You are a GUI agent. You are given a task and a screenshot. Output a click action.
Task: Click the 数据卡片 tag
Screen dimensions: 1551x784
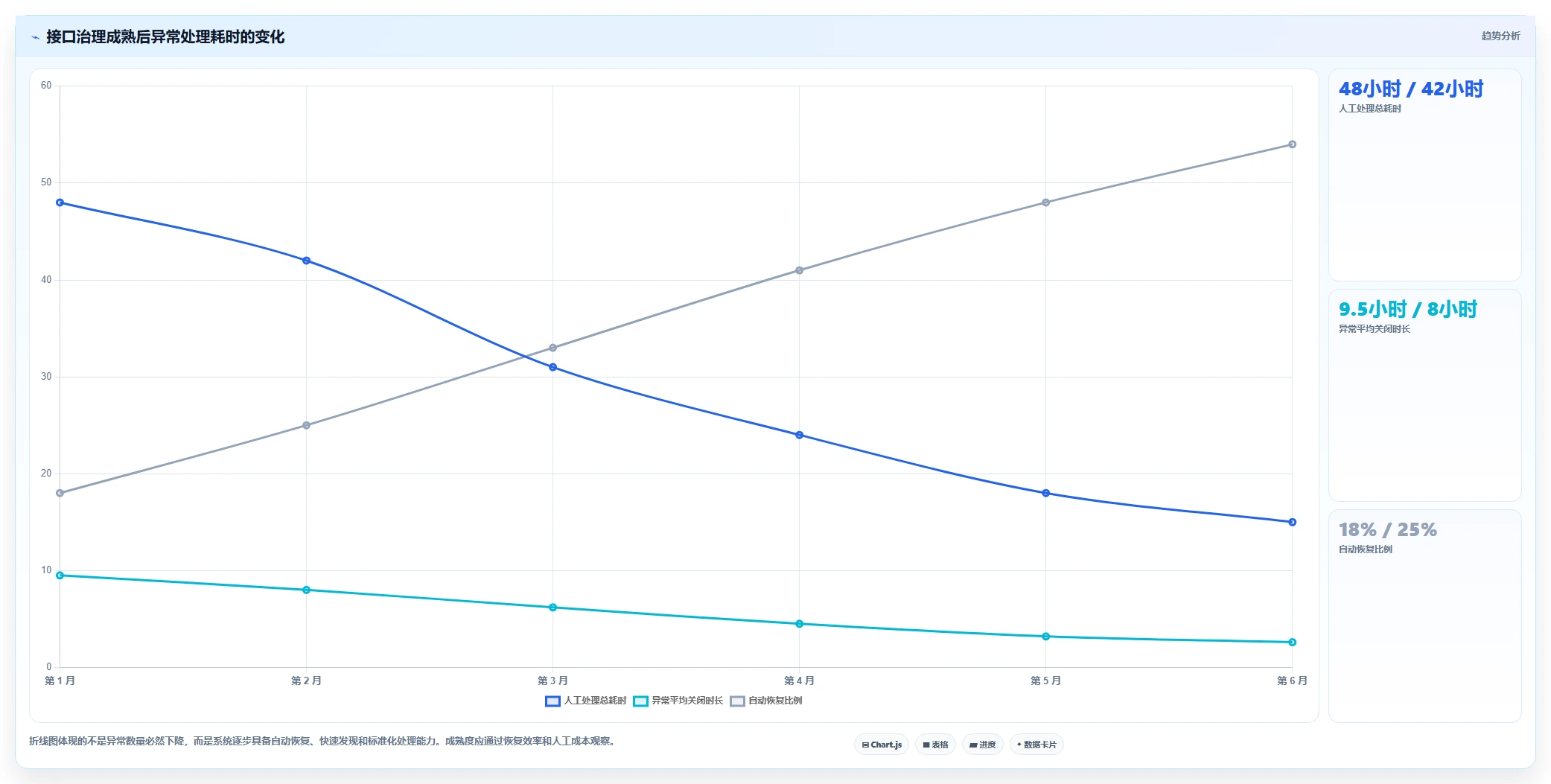coord(1036,745)
